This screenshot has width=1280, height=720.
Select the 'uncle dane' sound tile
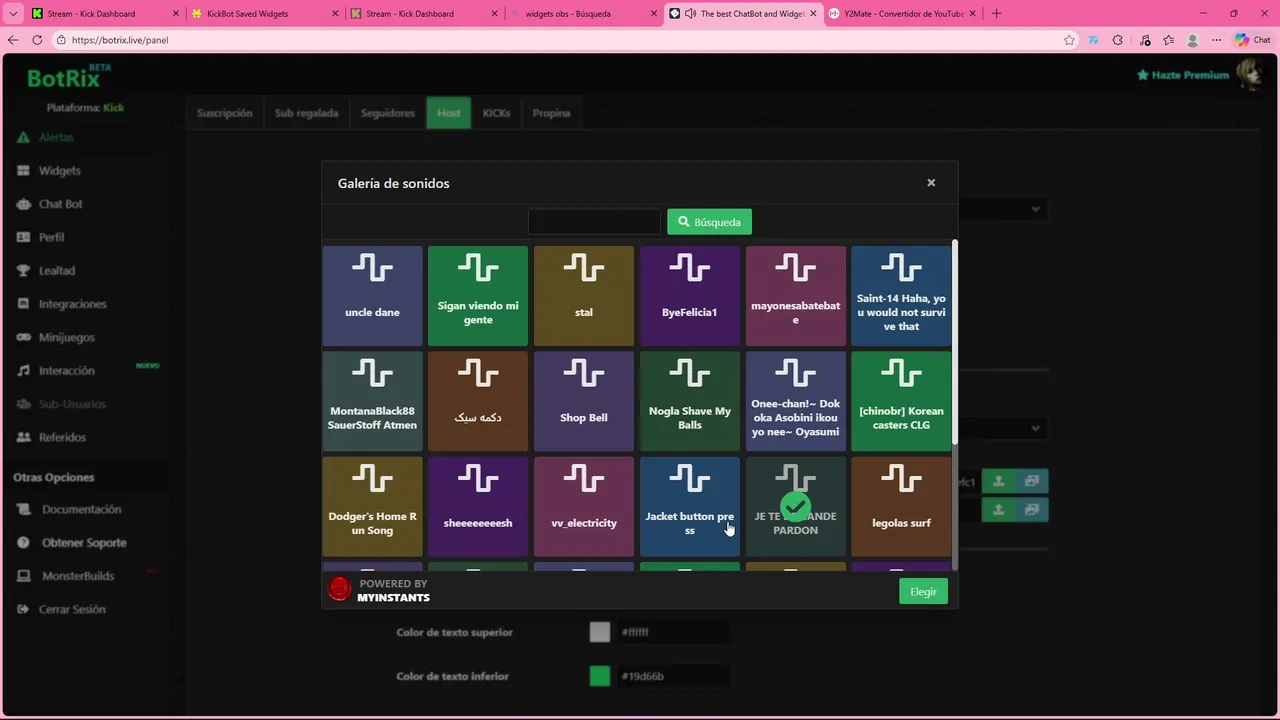pyautogui.click(x=372, y=296)
